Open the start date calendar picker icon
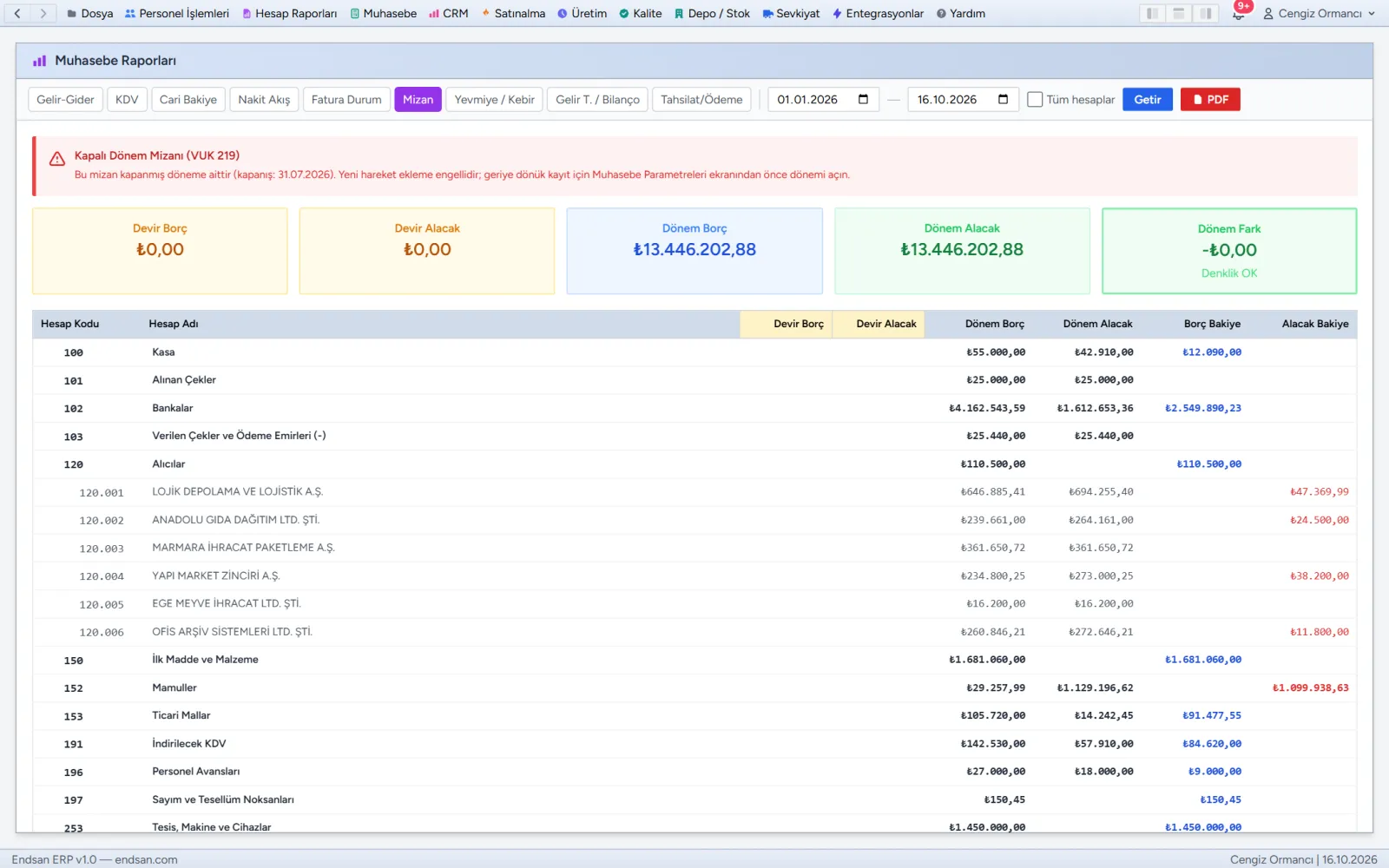 coord(863,99)
